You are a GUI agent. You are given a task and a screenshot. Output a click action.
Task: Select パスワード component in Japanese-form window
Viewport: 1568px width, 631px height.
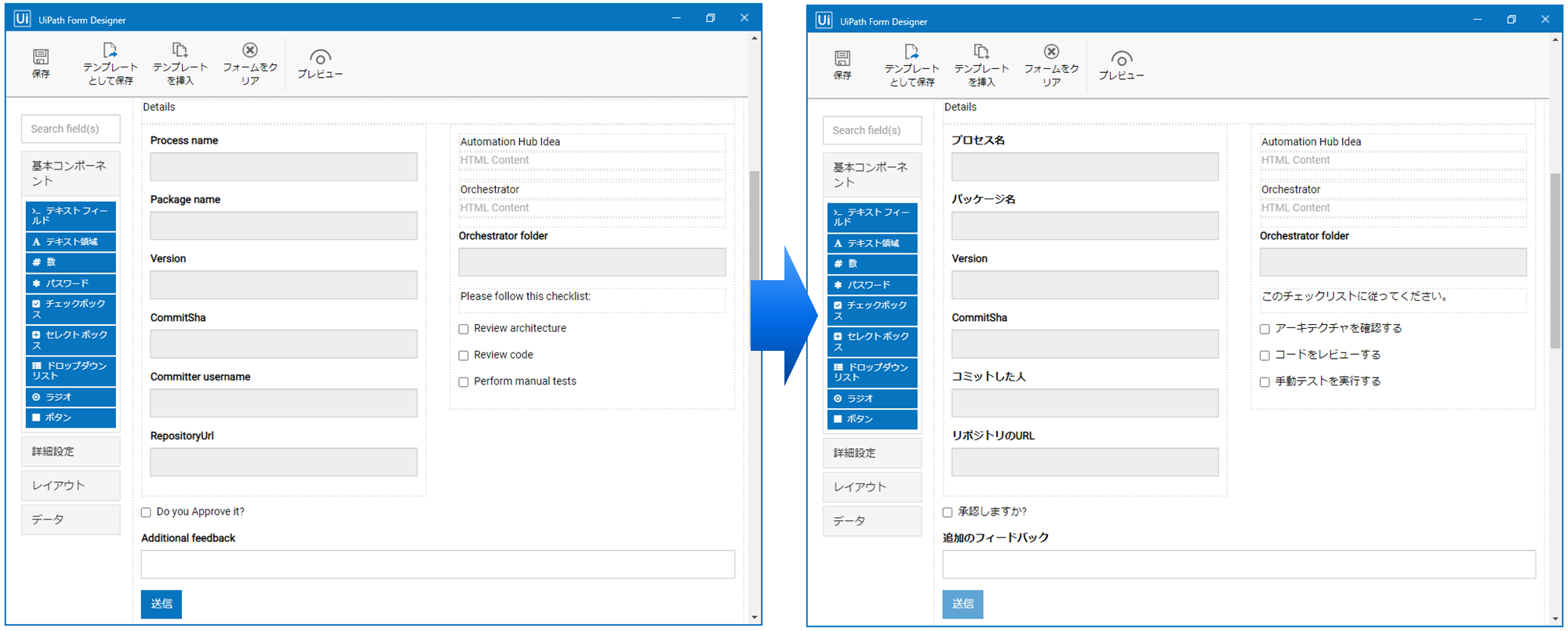(872, 285)
